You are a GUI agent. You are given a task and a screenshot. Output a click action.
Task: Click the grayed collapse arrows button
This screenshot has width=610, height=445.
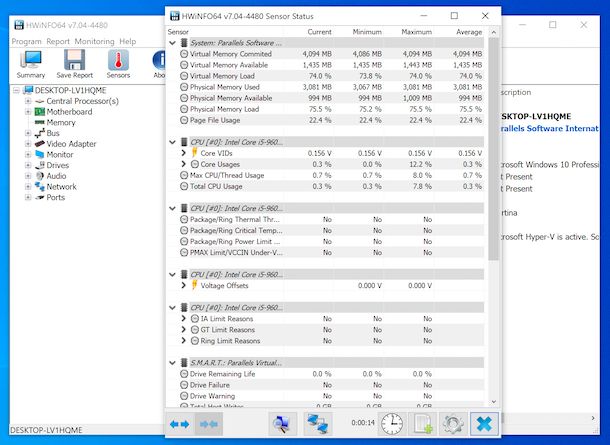(209, 424)
